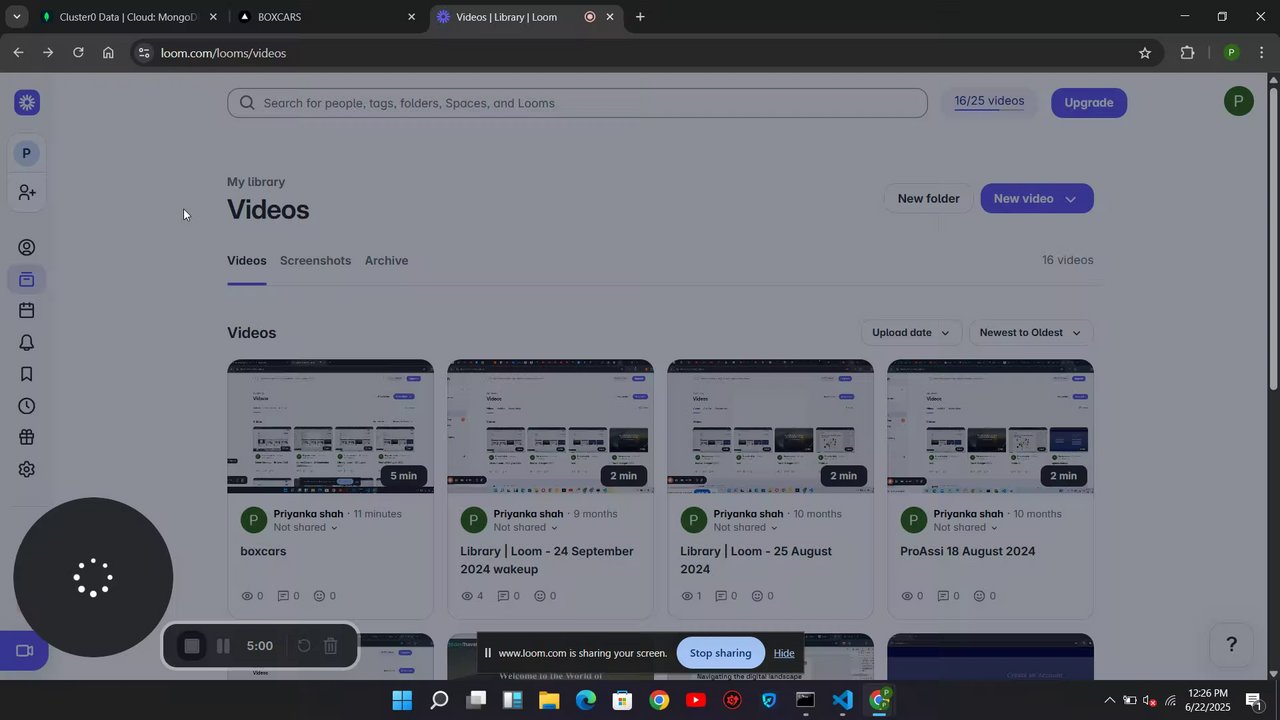Open the Settings gear in Loom sidebar
The width and height of the screenshot is (1280, 720).
(x=27, y=469)
